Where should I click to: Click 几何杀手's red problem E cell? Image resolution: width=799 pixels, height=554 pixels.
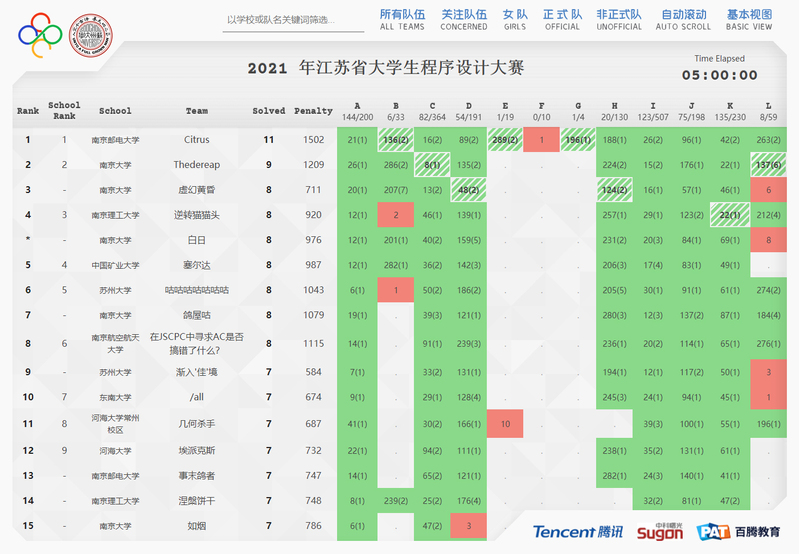click(505, 423)
